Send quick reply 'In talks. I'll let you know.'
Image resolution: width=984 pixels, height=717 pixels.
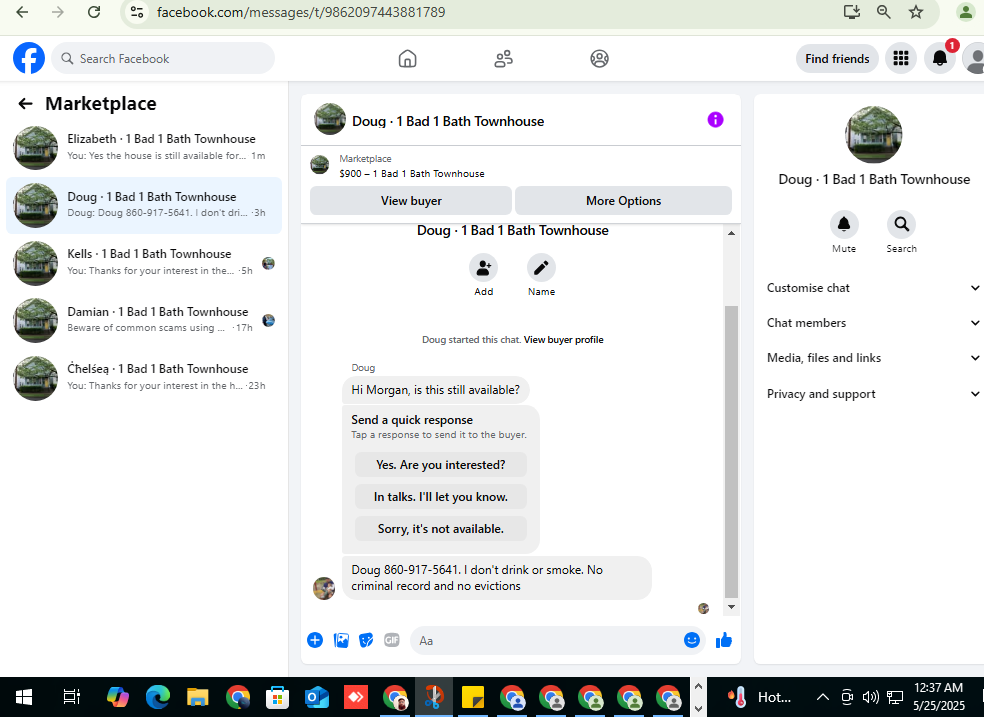point(441,497)
